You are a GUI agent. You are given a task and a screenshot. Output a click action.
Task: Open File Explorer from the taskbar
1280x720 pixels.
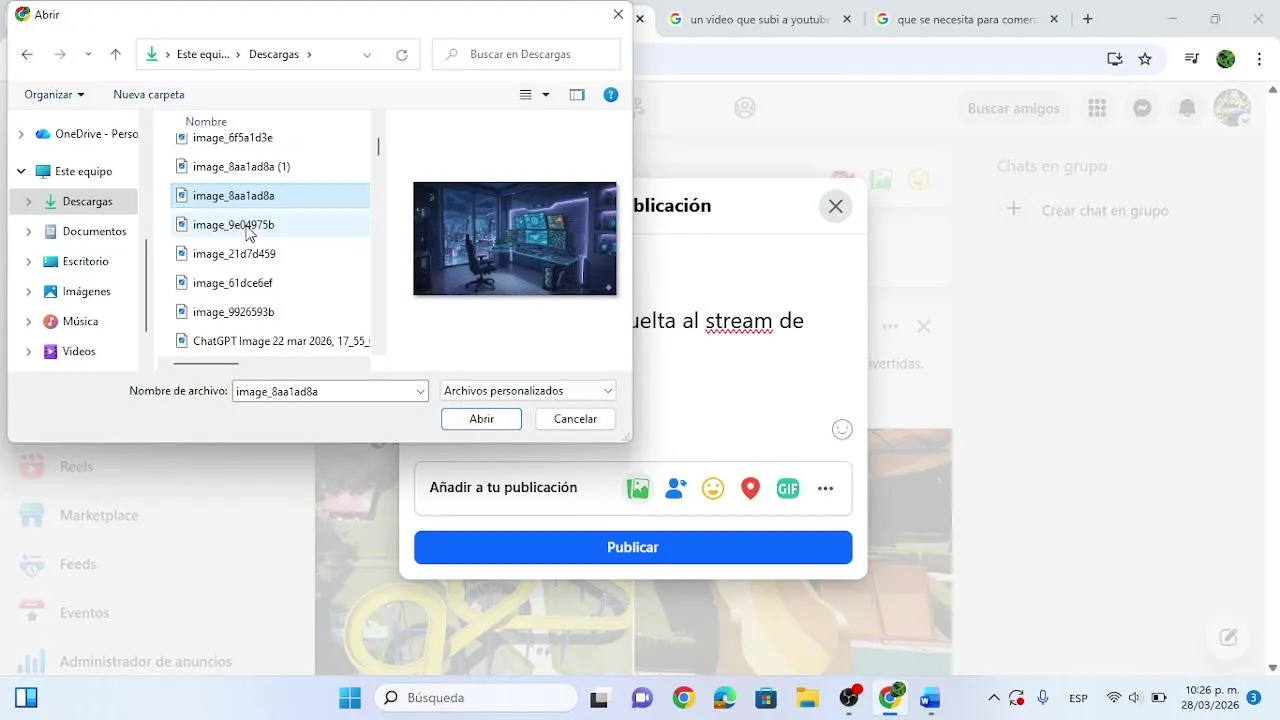807,698
